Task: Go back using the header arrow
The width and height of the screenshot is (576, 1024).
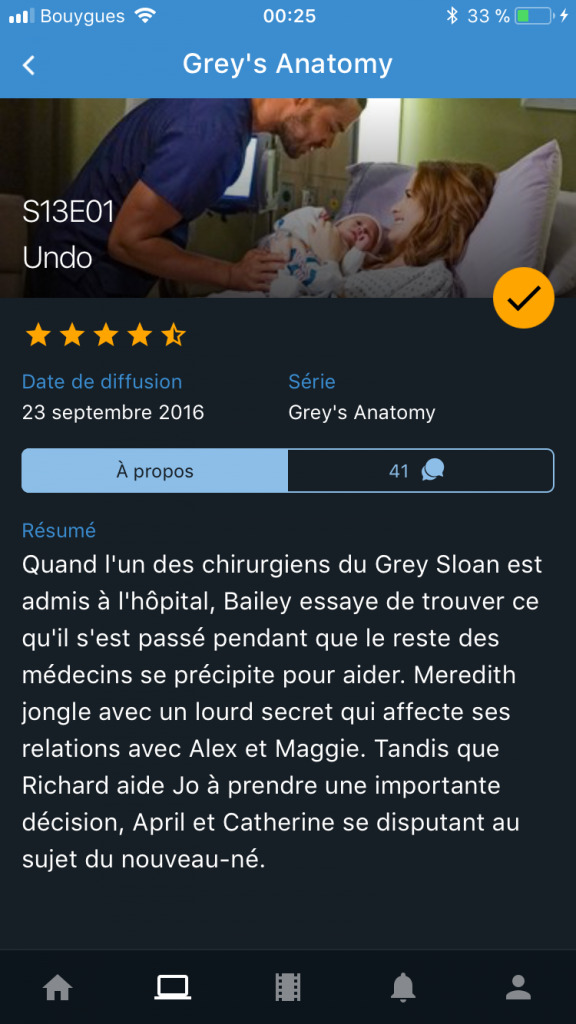Action: click(x=29, y=65)
